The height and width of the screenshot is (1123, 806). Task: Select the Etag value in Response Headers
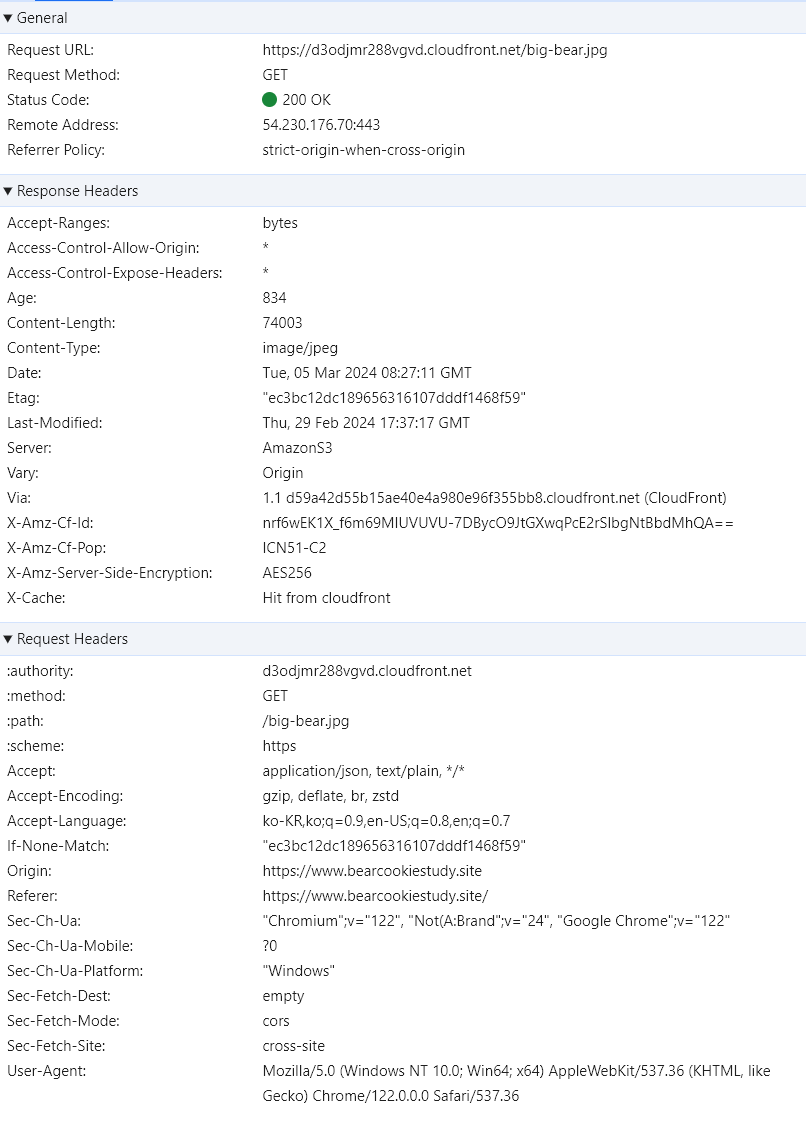(394, 398)
